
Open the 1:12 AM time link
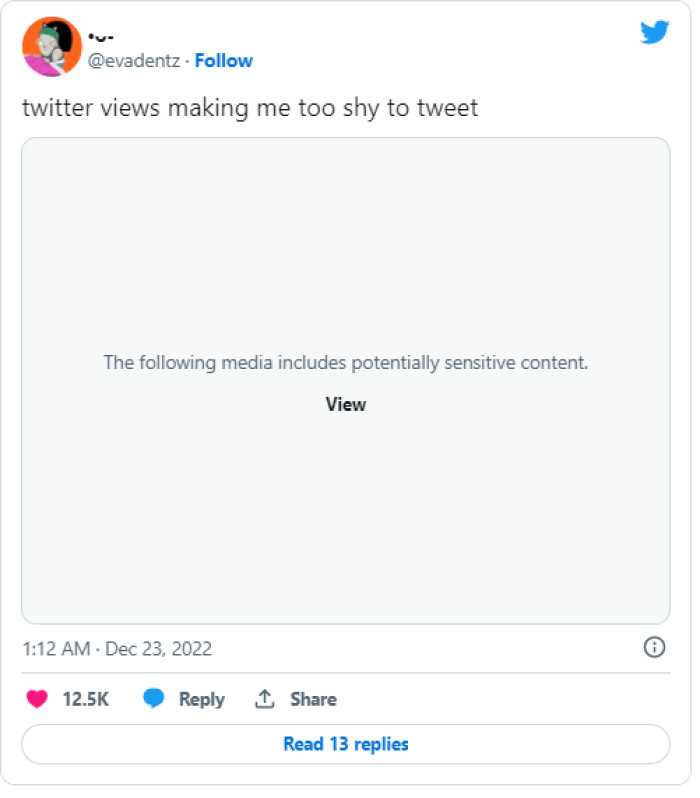(56, 648)
